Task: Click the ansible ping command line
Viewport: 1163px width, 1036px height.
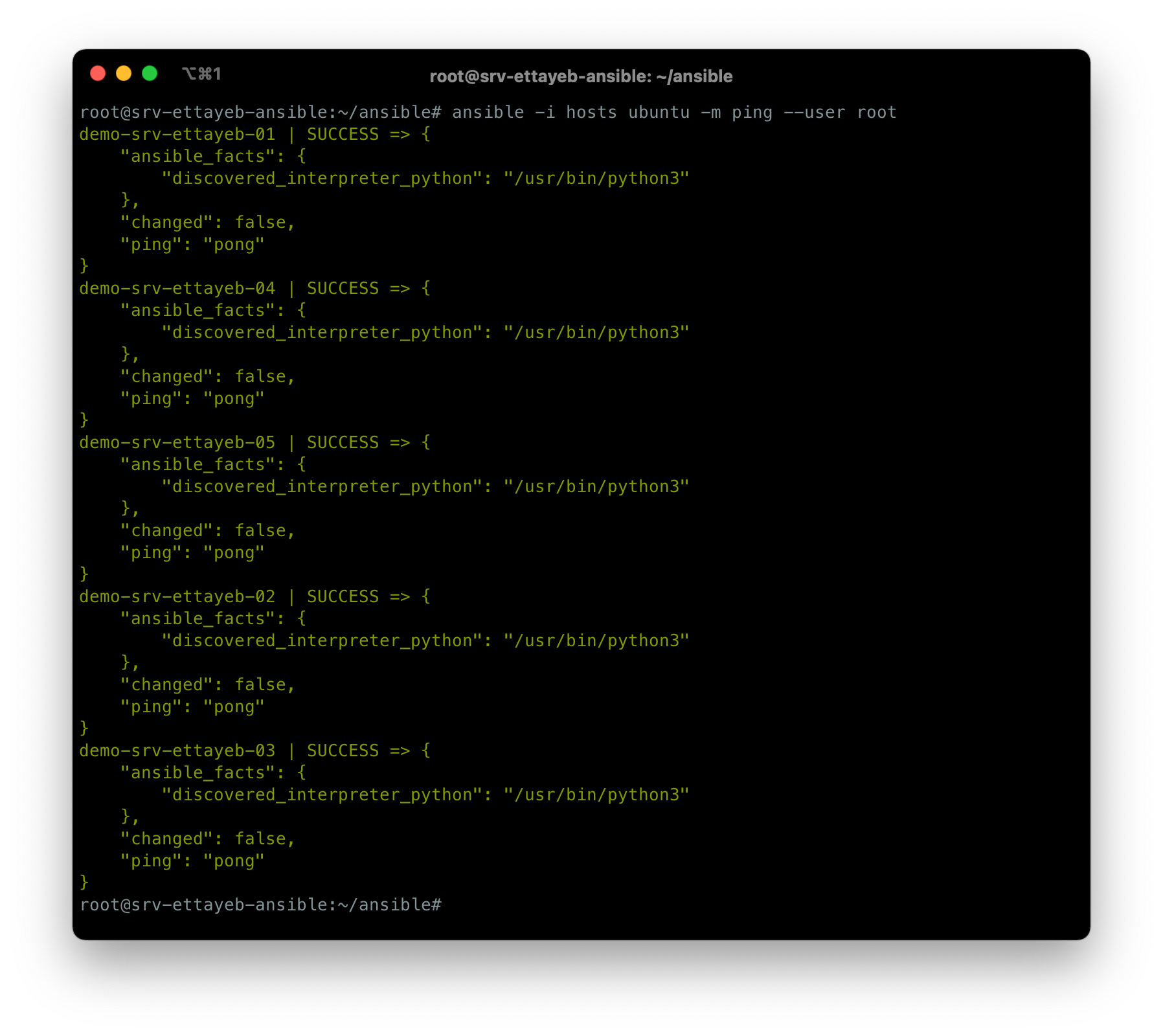Action: (x=488, y=113)
